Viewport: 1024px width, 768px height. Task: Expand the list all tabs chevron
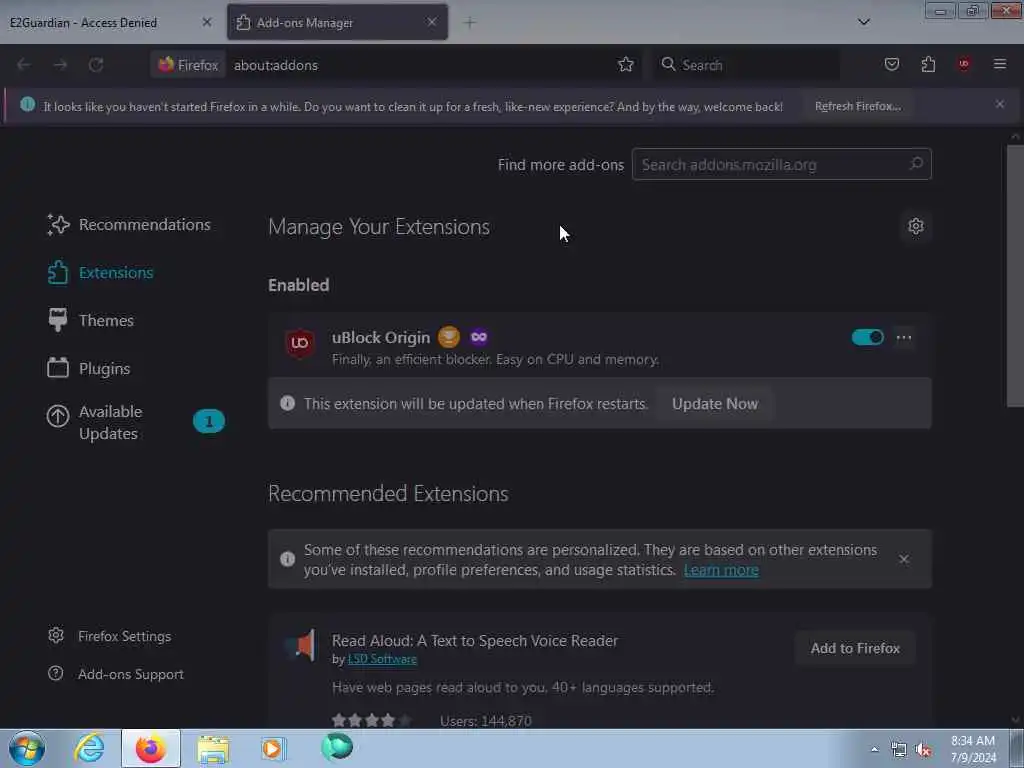click(863, 22)
